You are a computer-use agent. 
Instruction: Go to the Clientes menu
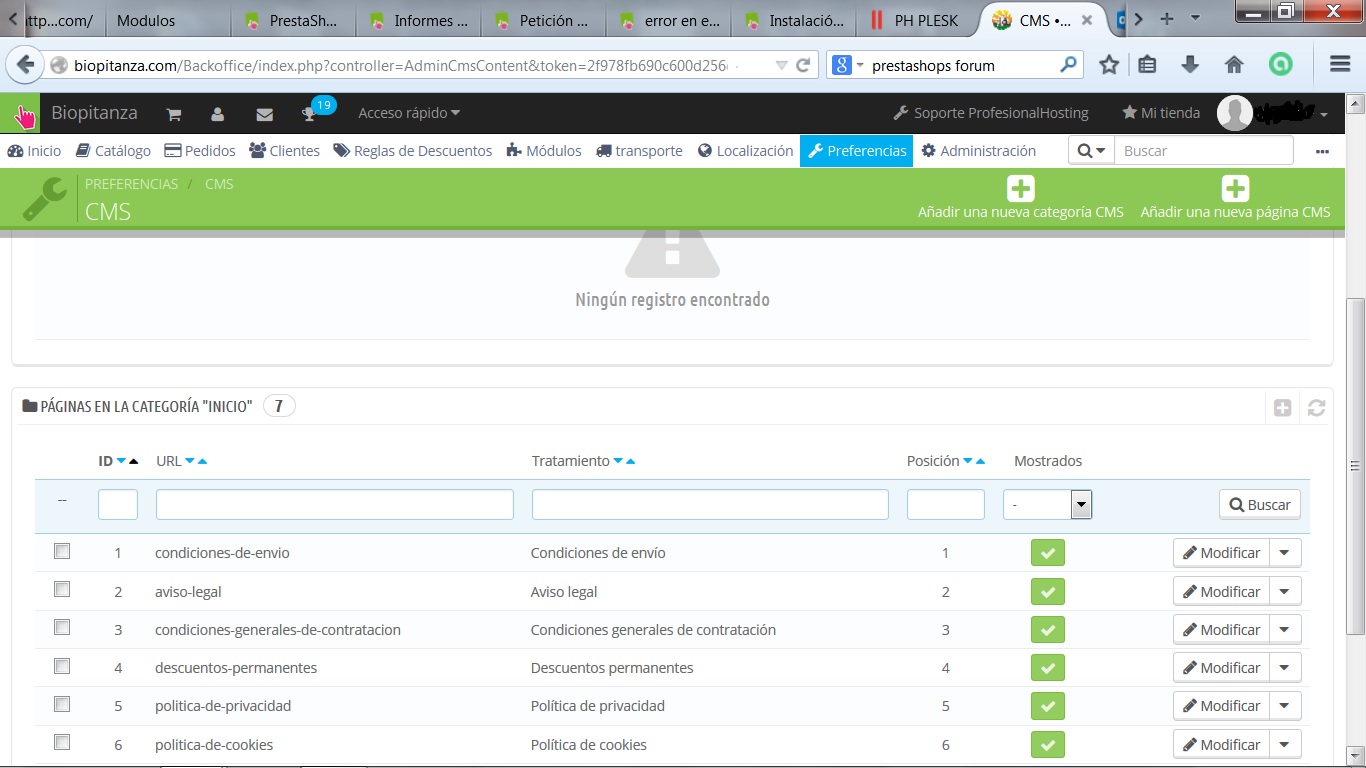coord(285,151)
